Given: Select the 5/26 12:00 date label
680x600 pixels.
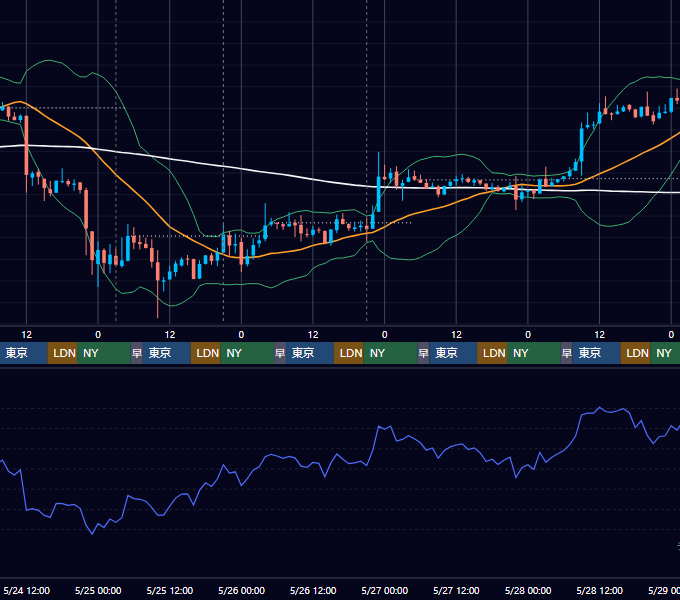Looking at the screenshot, I should coord(313,590).
